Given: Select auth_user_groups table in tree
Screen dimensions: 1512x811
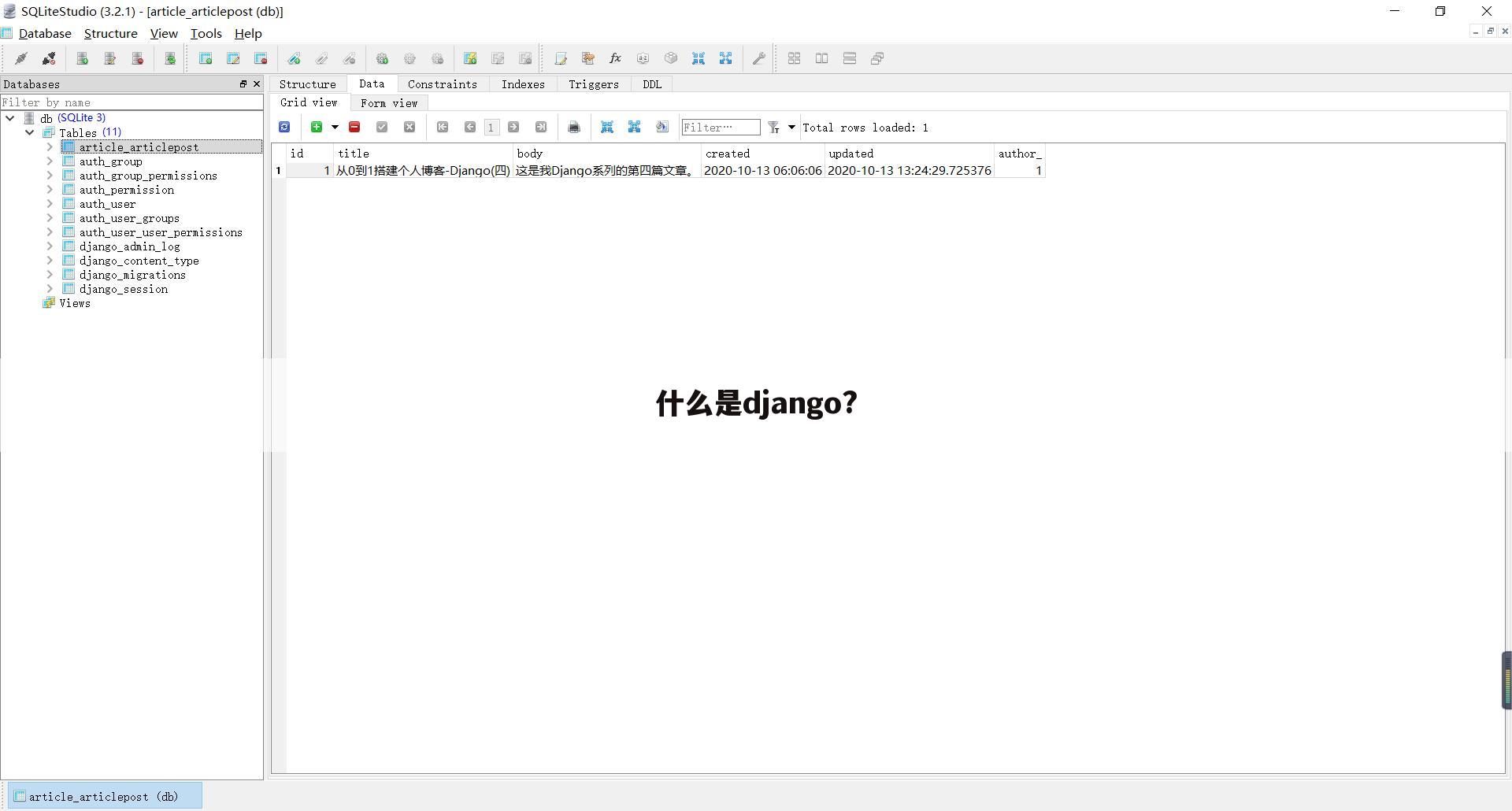Looking at the screenshot, I should (x=129, y=218).
